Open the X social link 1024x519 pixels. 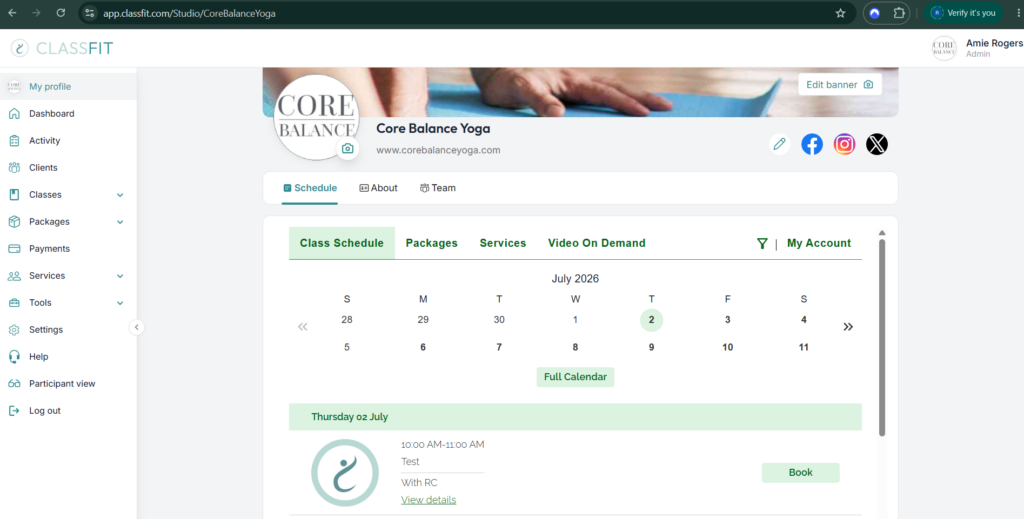click(877, 144)
